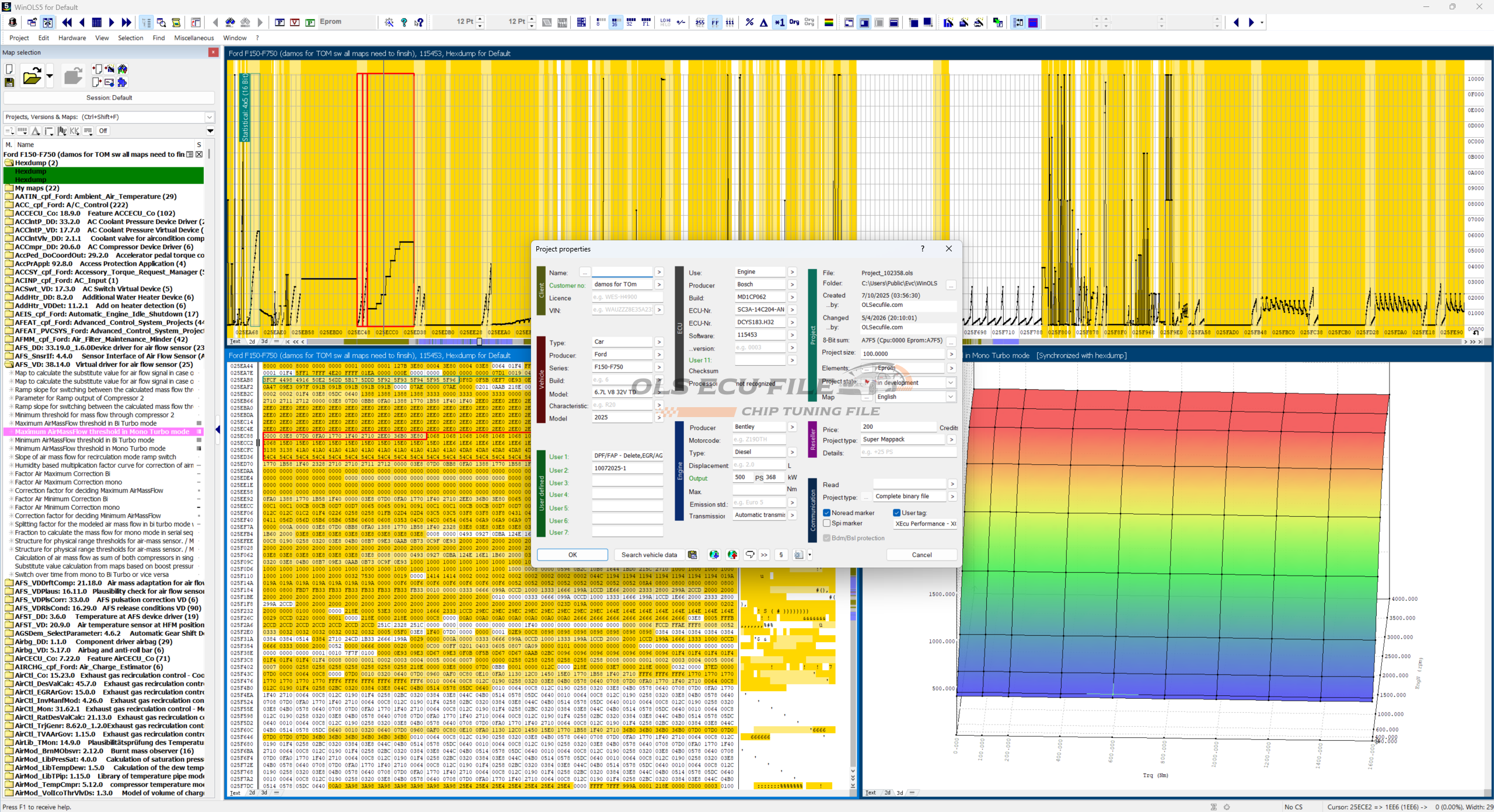1494x812 pixels.
Task: Open the Project state dropdown
Action: [x=951, y=383]
